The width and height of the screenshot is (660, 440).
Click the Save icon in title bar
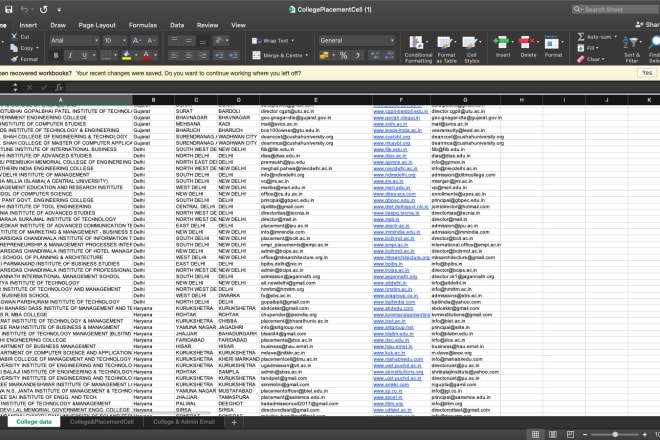point(8,9)
